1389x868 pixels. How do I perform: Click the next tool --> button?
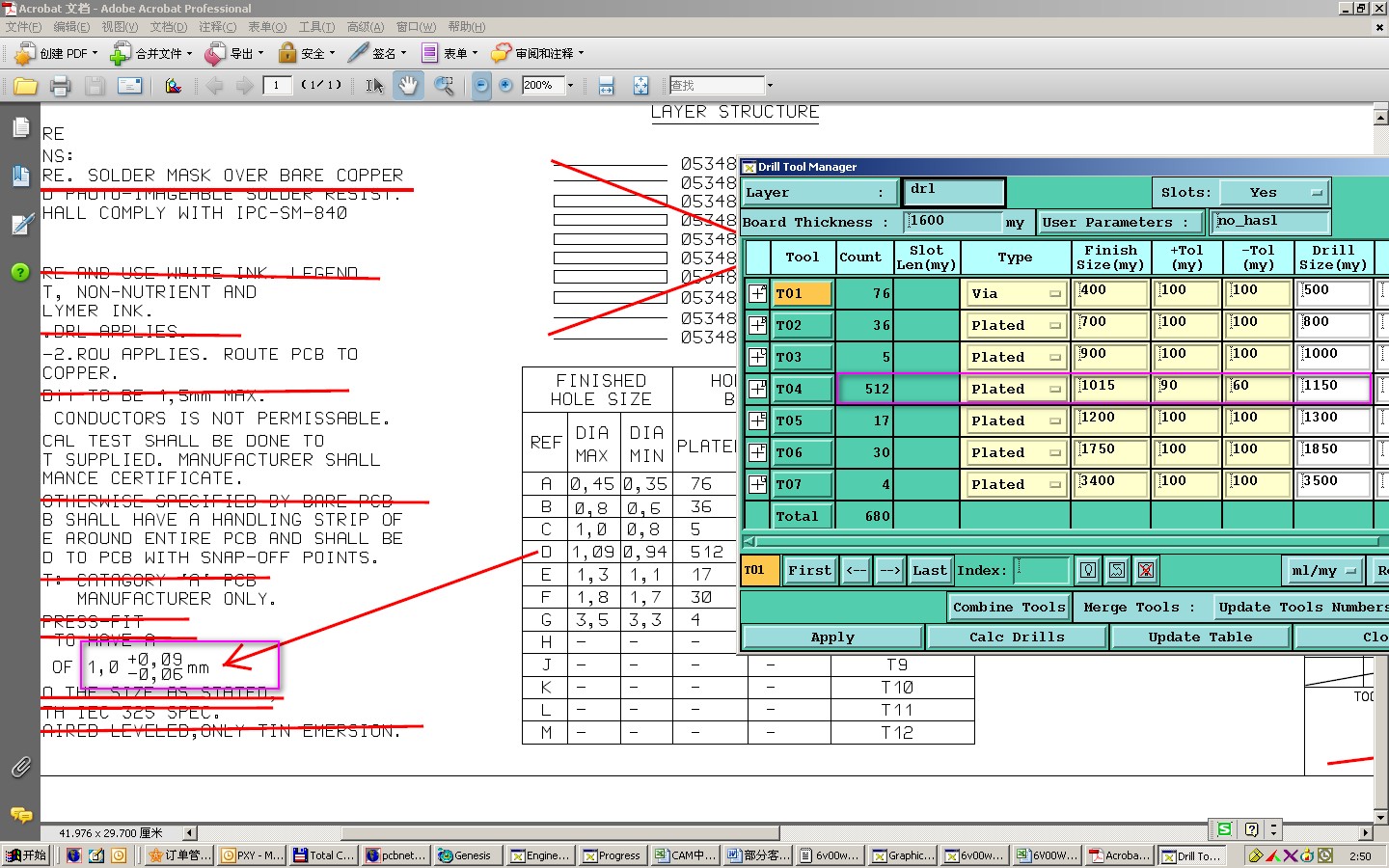click(x=889, y=570)
